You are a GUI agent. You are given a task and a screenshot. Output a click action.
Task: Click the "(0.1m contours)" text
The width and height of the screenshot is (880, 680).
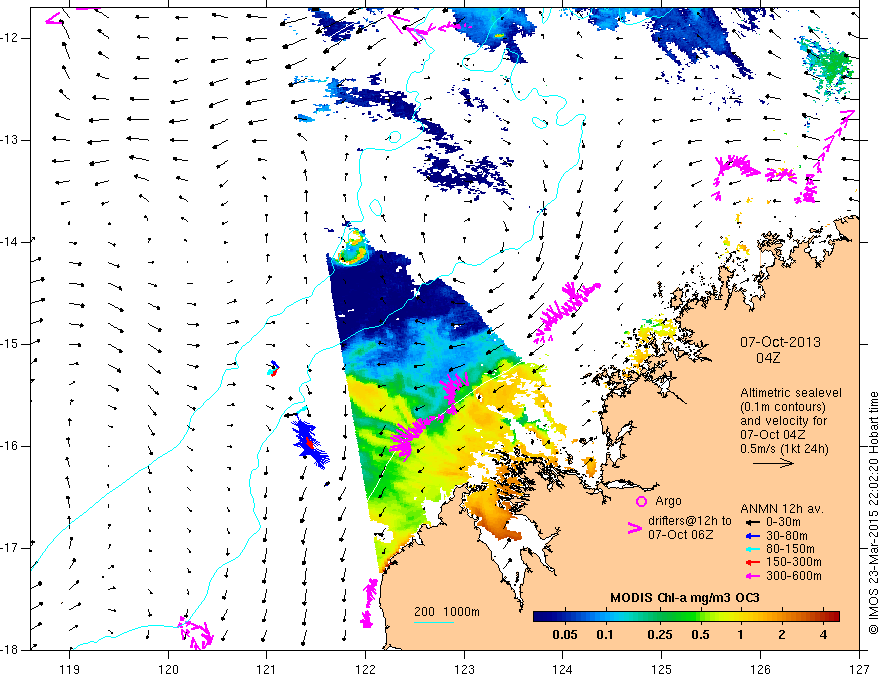coord(783,407)
